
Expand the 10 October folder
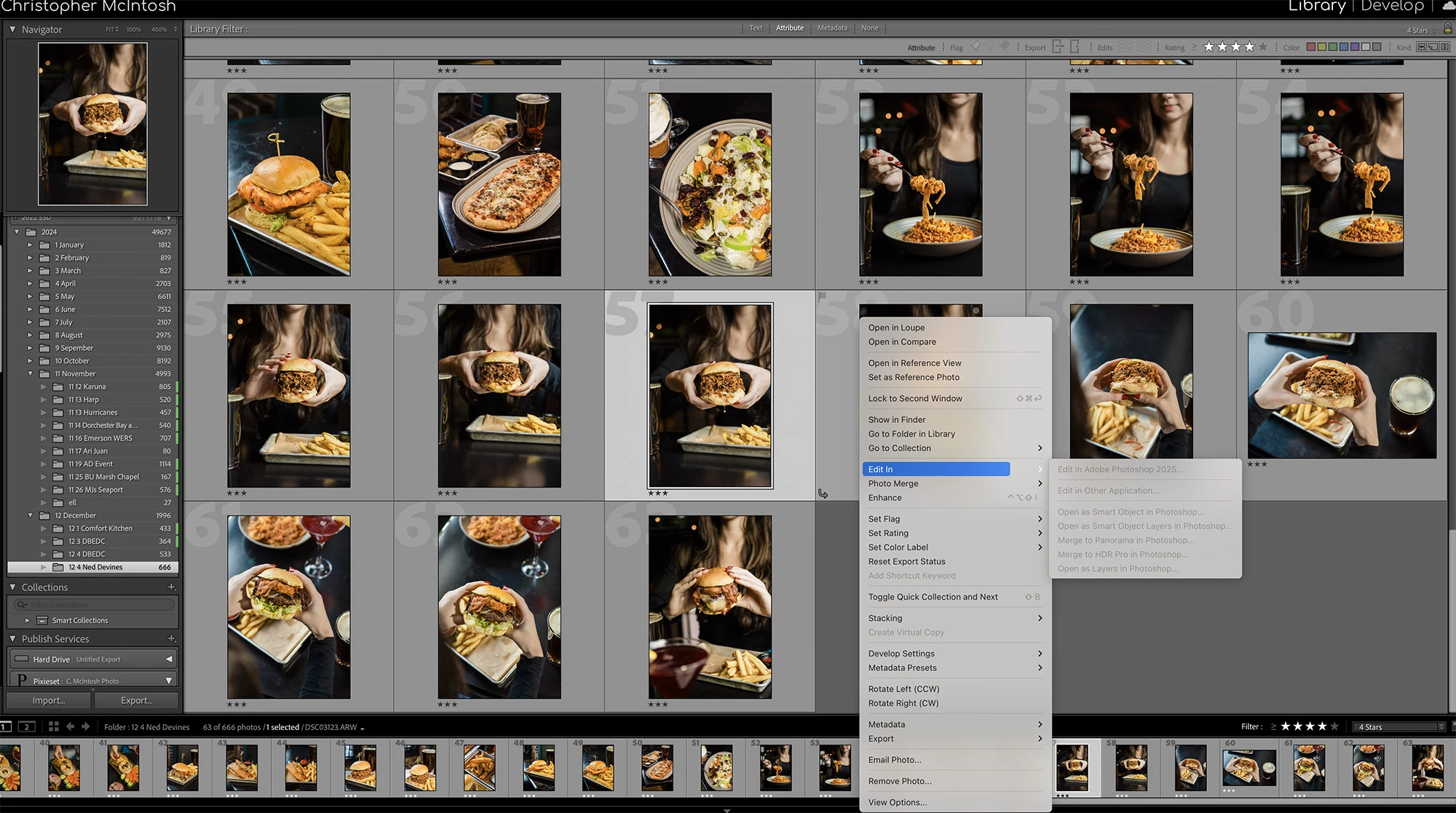point(30,361)
